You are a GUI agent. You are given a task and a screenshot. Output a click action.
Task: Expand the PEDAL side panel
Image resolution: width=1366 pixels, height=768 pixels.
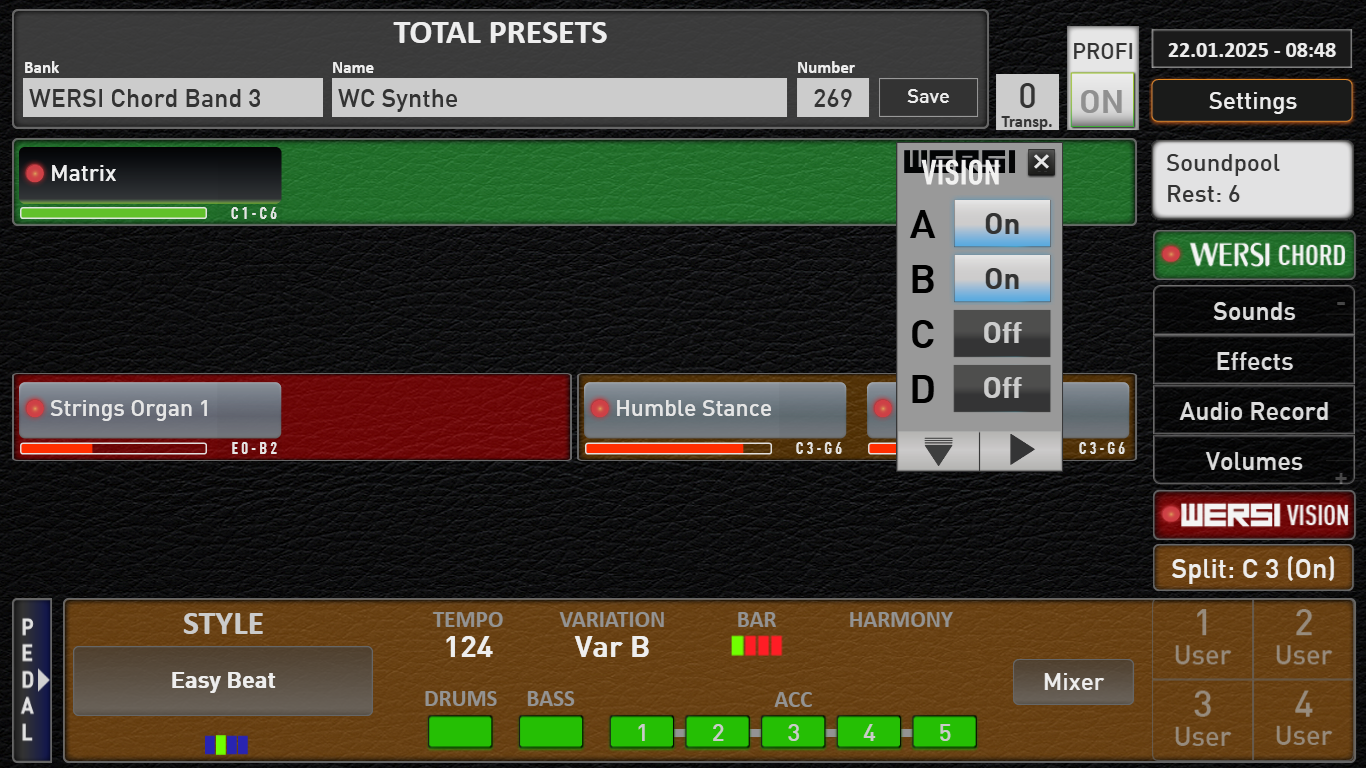pyautogui.click(x=31, y=681)
